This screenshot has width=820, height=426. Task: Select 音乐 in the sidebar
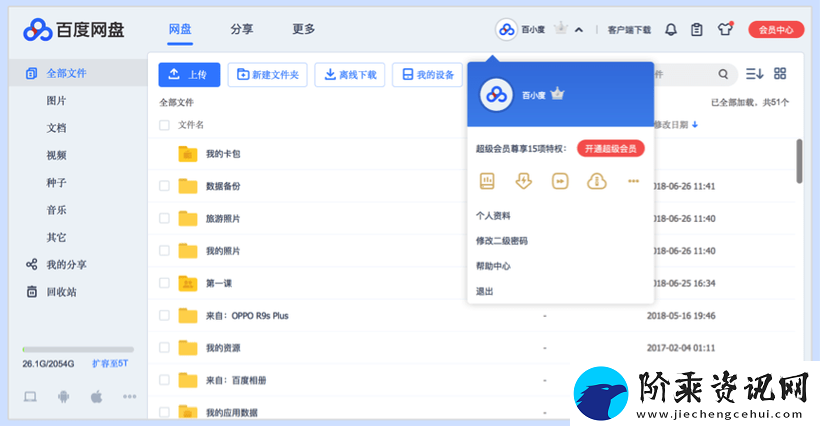click(56, 210)
